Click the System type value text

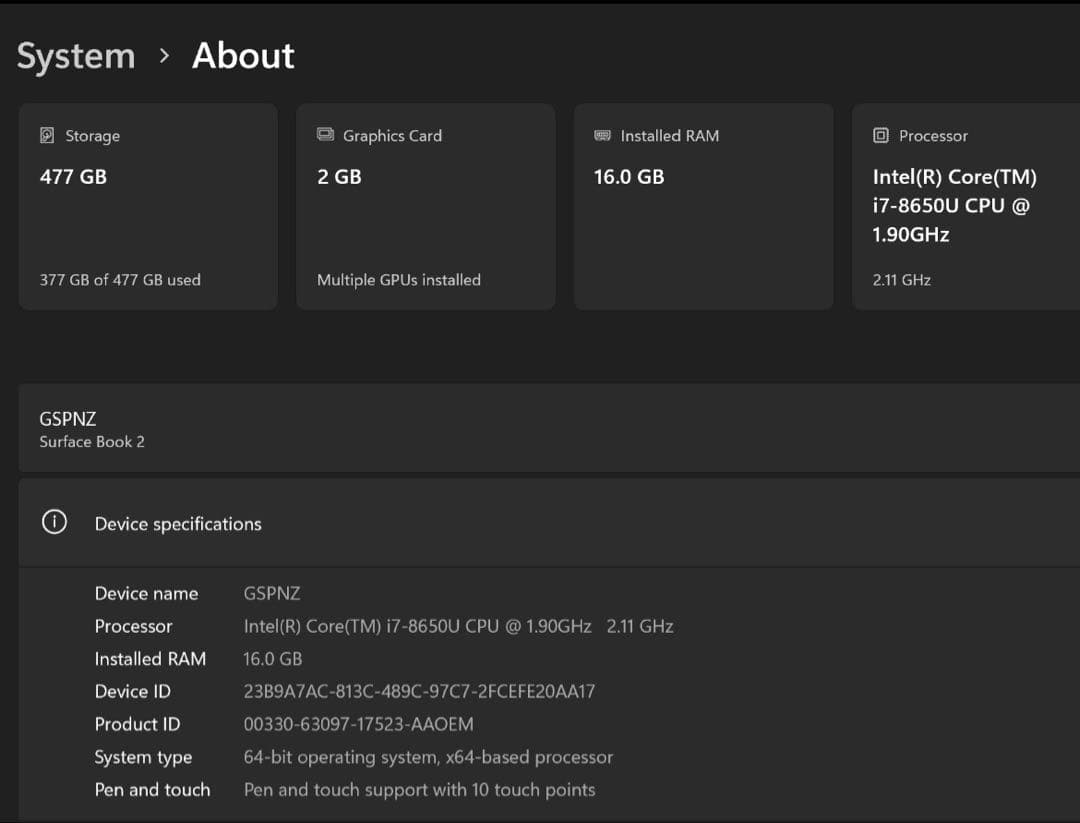pyautogui.click(x=428, y=757)
